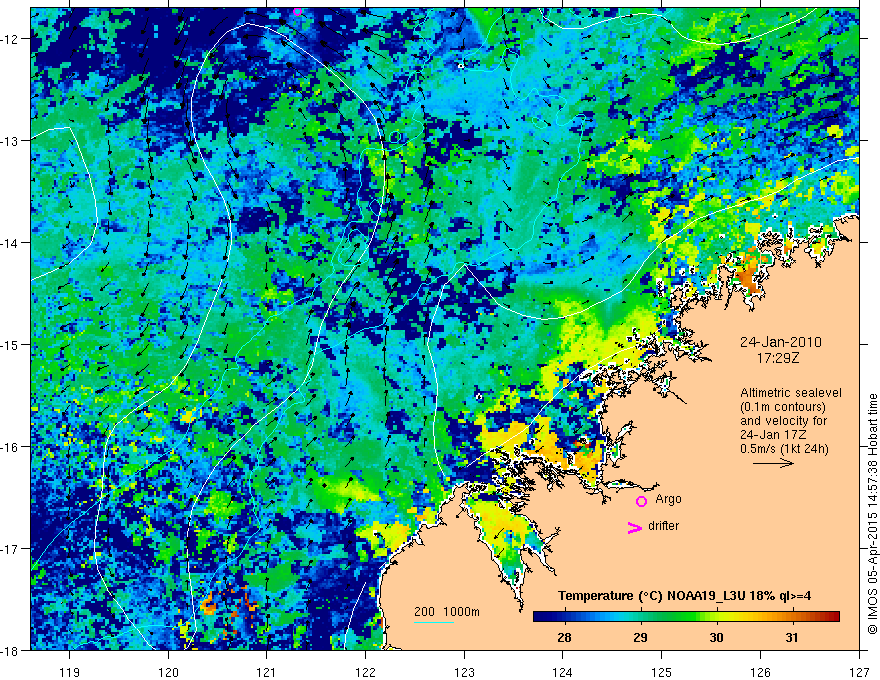Click the 'and velocity for' caption line

(783, 421)
